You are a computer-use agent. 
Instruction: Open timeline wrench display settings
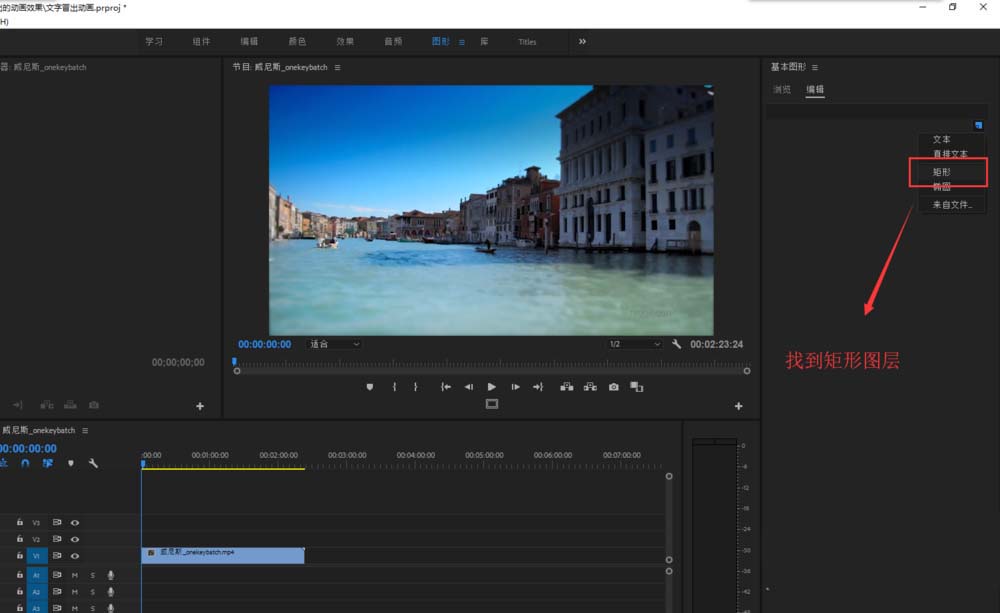tap(93, 464)
